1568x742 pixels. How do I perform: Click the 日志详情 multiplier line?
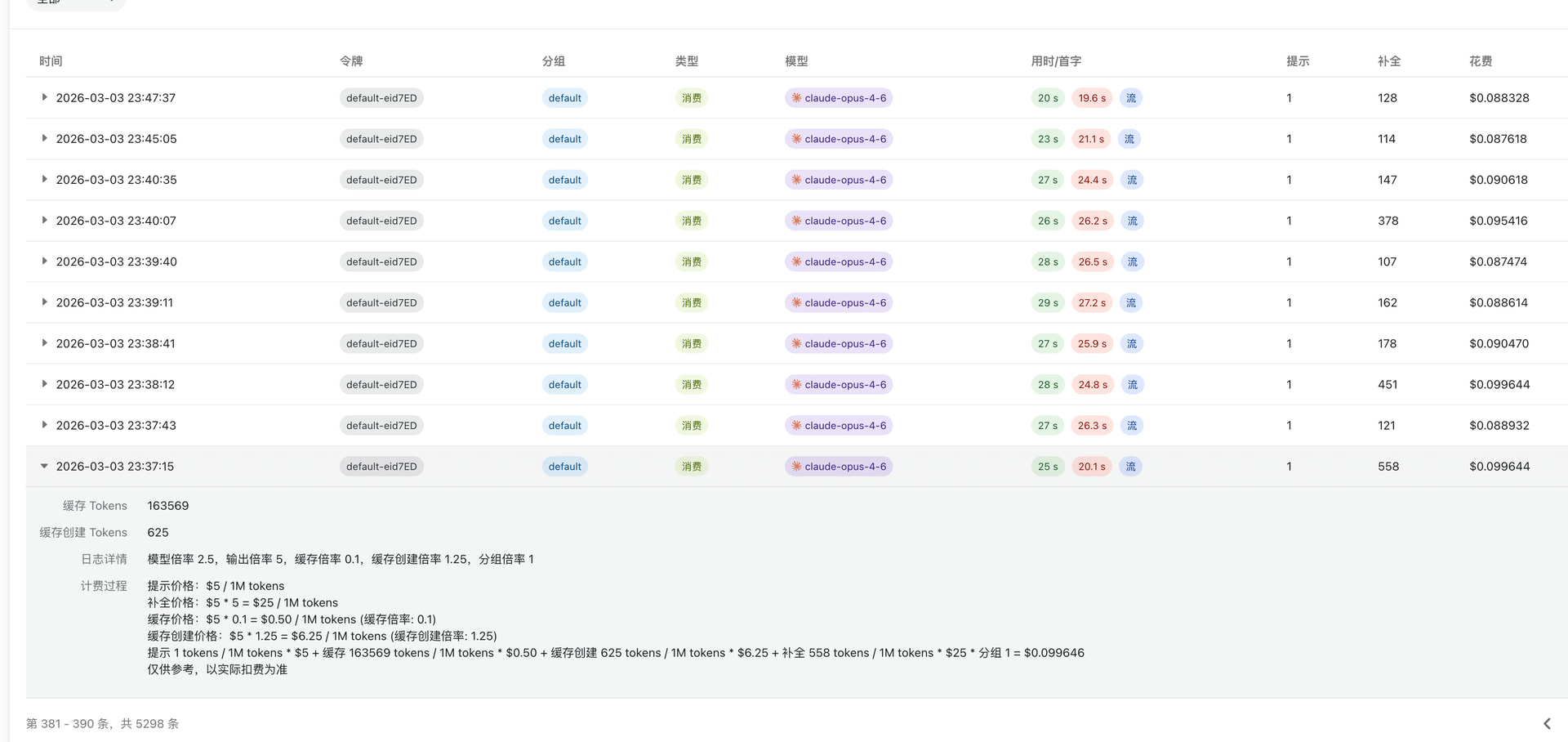[x=341, y=559]
